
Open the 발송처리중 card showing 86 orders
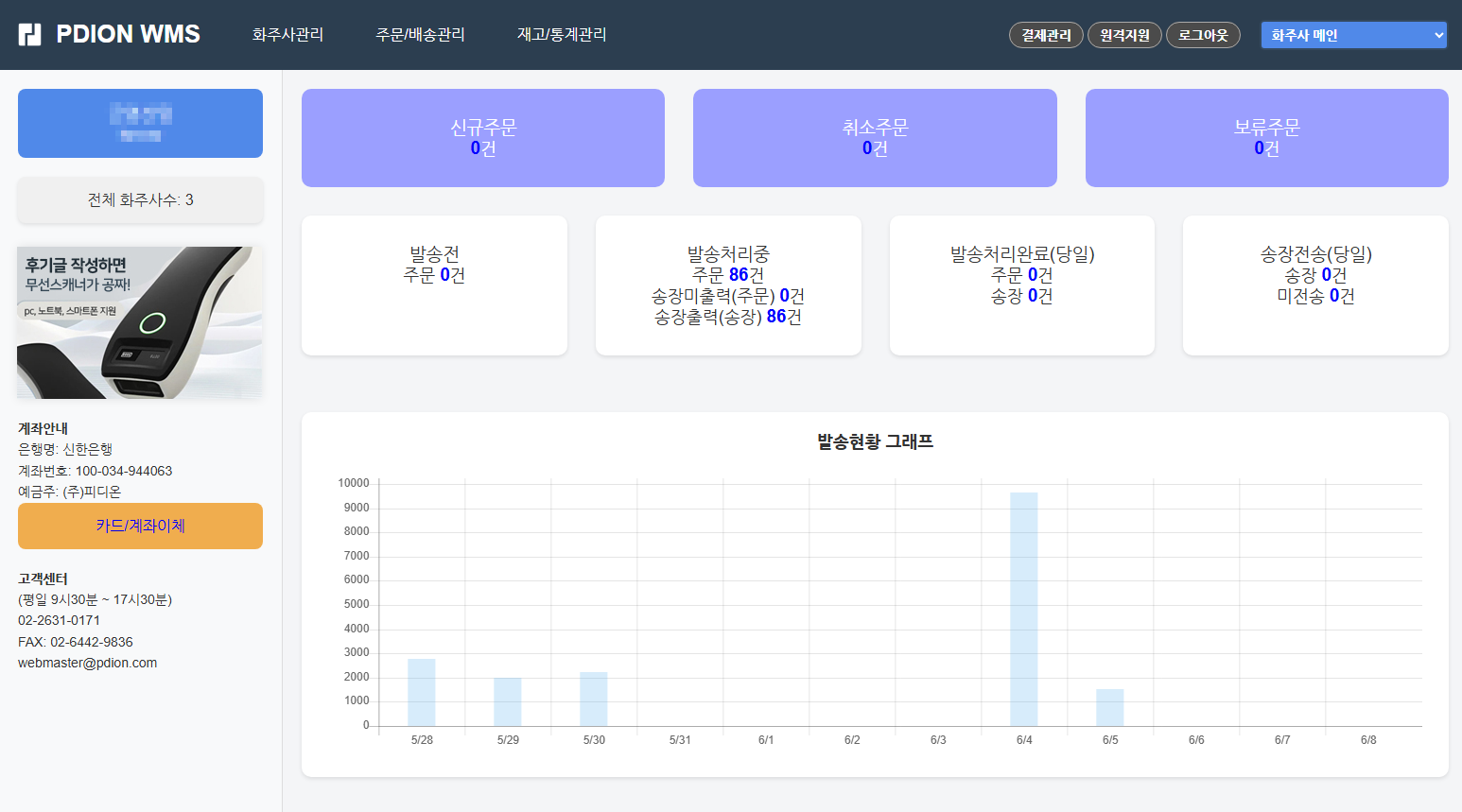click(x=728, y=284)
